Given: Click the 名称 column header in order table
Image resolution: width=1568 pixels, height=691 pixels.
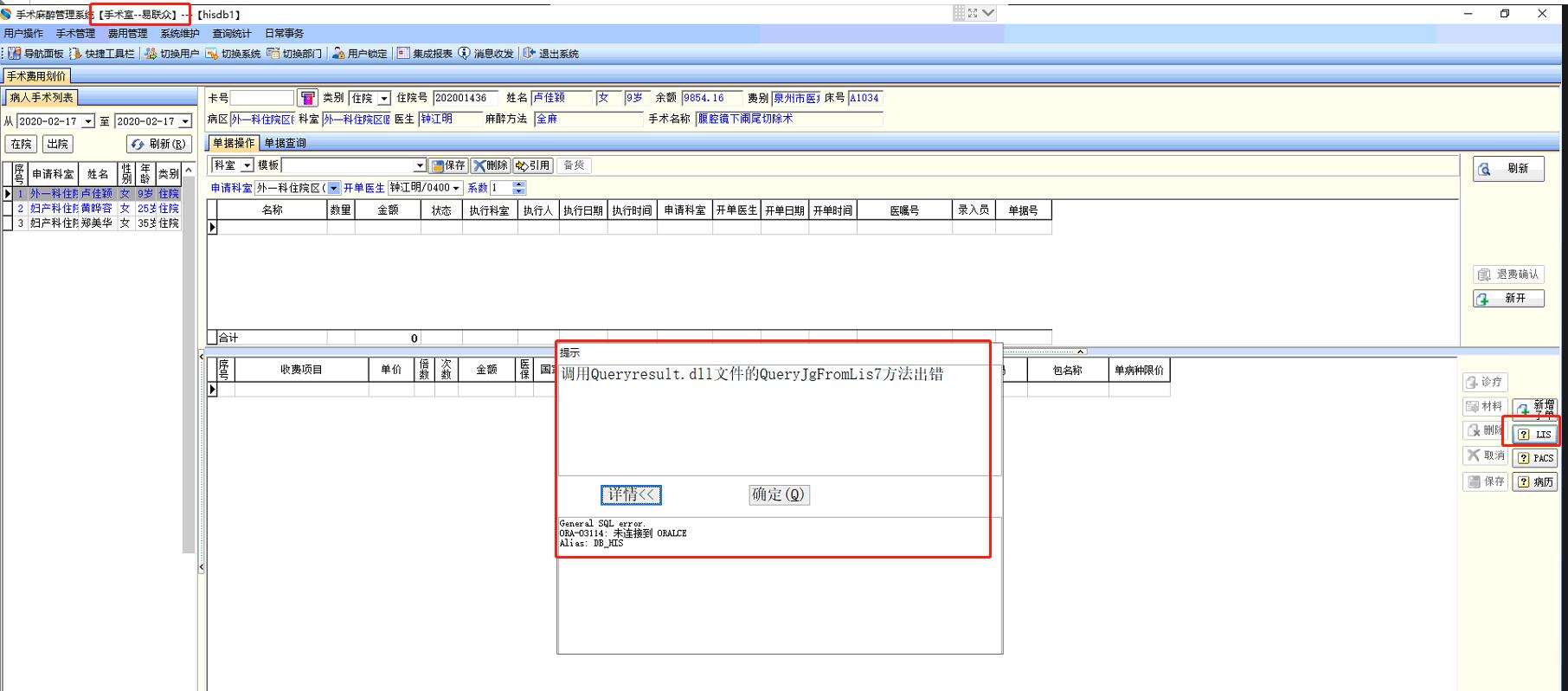Looking at the screenshot, I should tap(273, 210).
